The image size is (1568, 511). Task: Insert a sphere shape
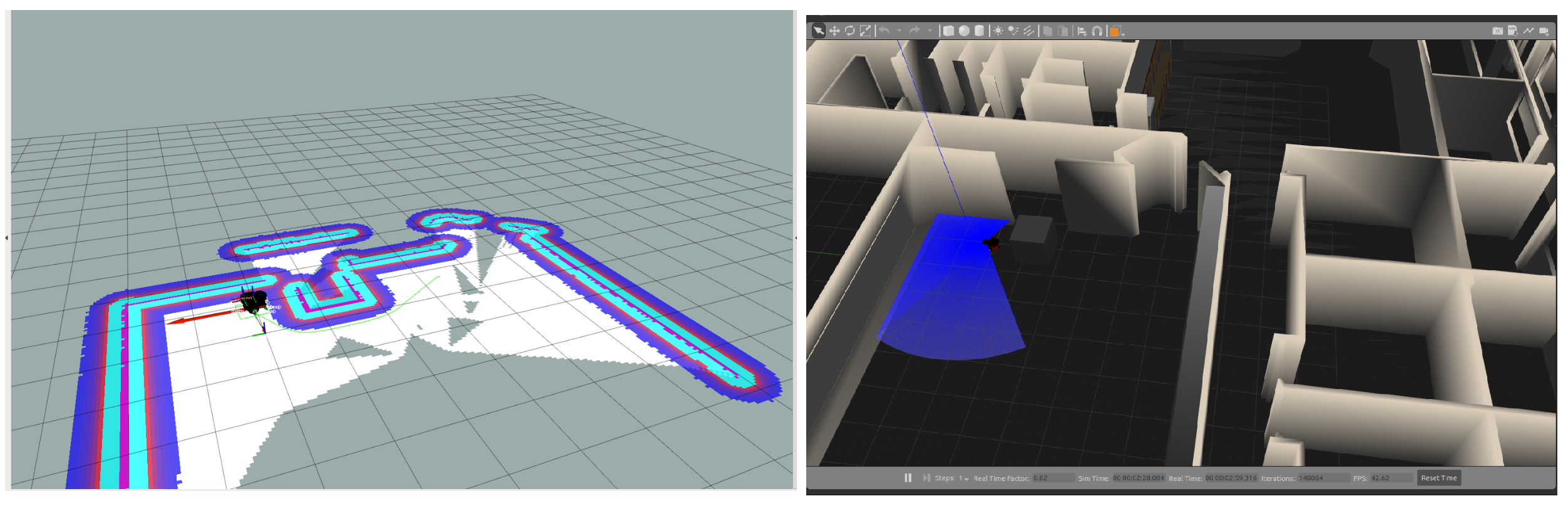(x=964, y=31)
